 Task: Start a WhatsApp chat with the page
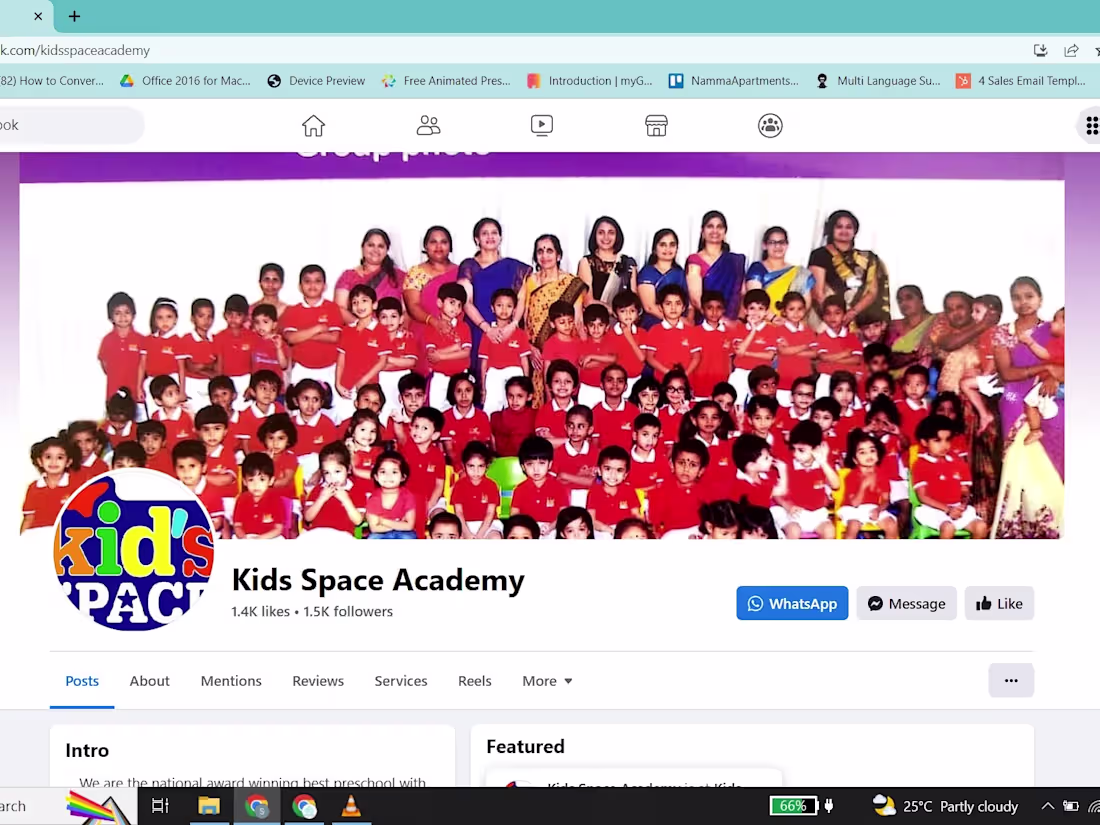click(x=792, y=603)
